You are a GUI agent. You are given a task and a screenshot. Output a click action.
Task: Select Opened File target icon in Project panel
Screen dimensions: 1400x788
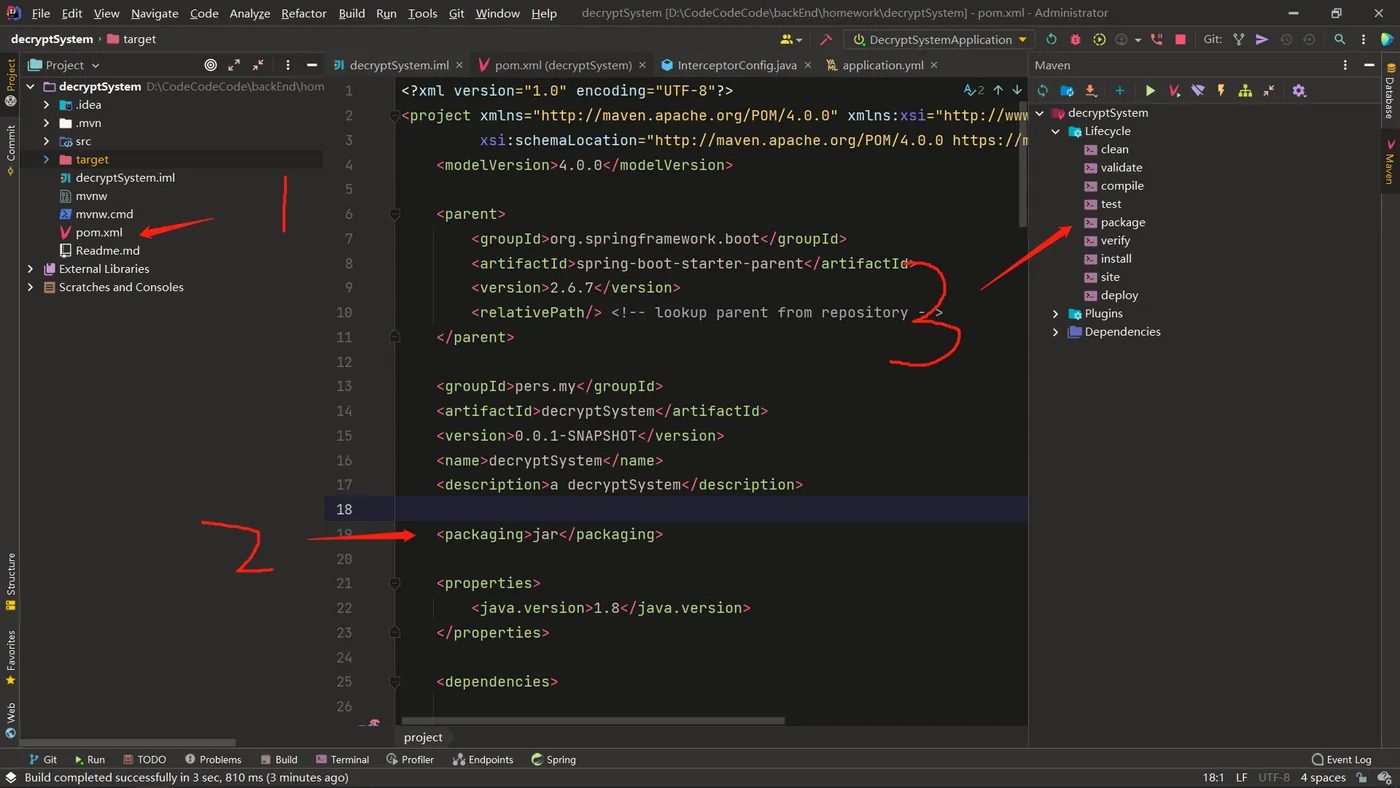[210, 65]
